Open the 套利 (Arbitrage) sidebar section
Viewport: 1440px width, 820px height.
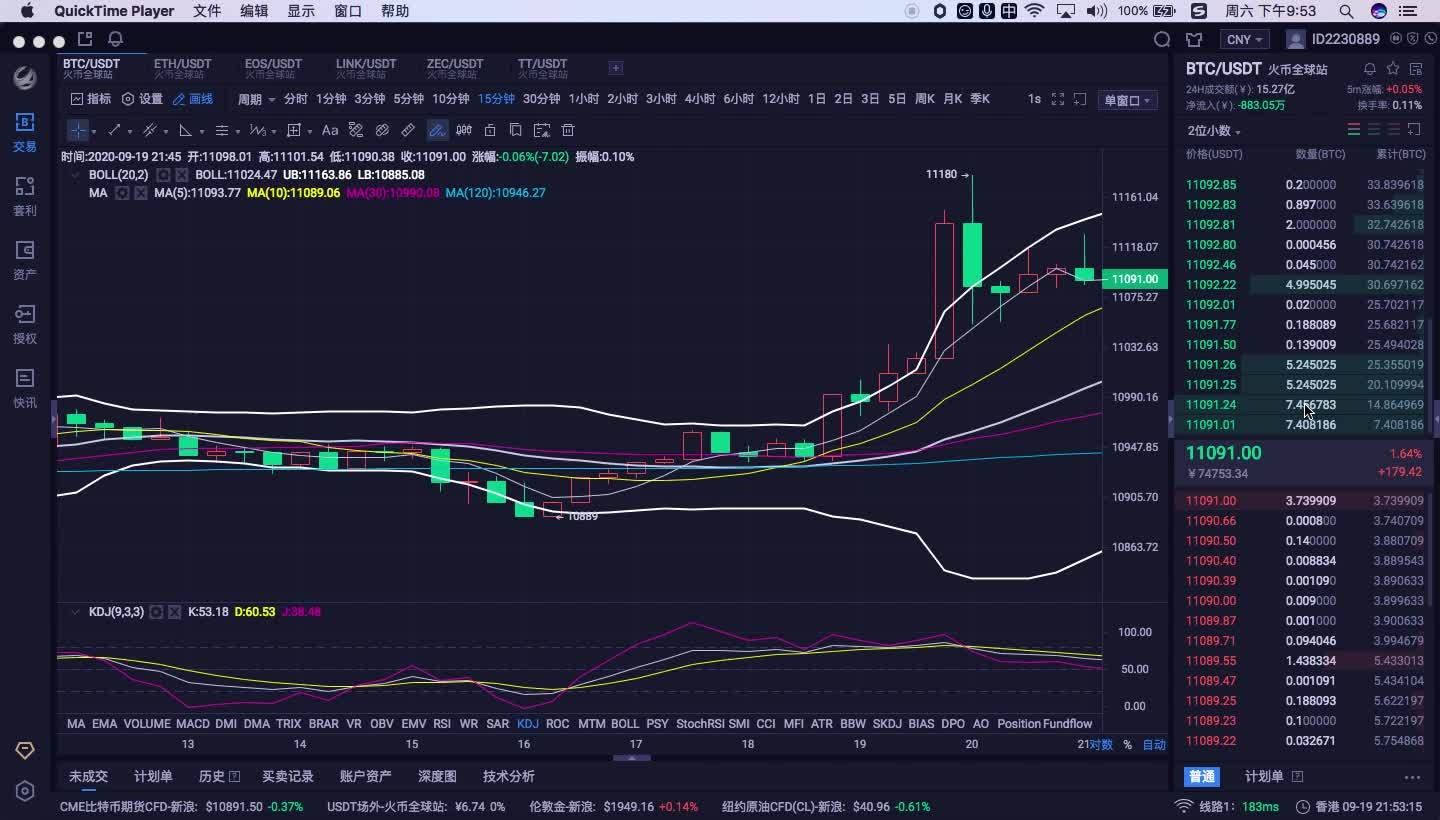pyautogui.click(x=25, y=196)
